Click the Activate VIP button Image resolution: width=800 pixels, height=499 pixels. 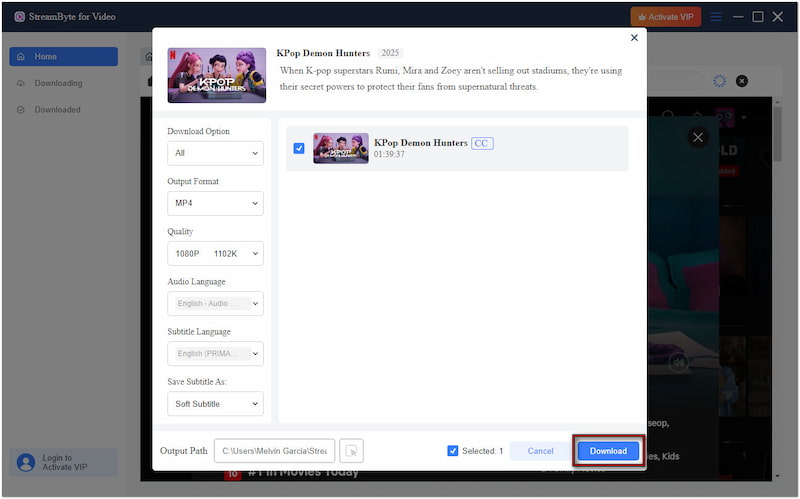point(665,17)
